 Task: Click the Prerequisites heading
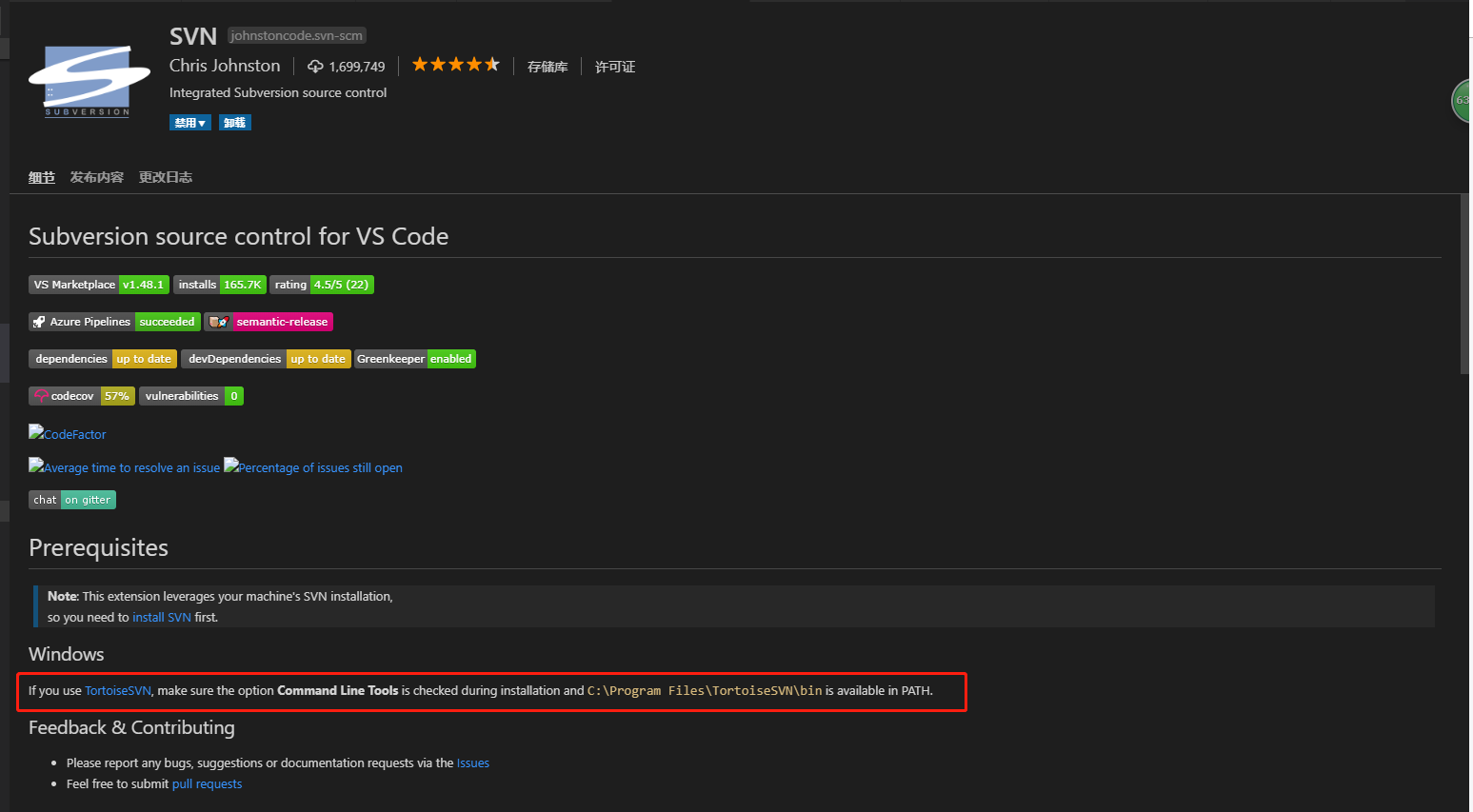point(98,547)
